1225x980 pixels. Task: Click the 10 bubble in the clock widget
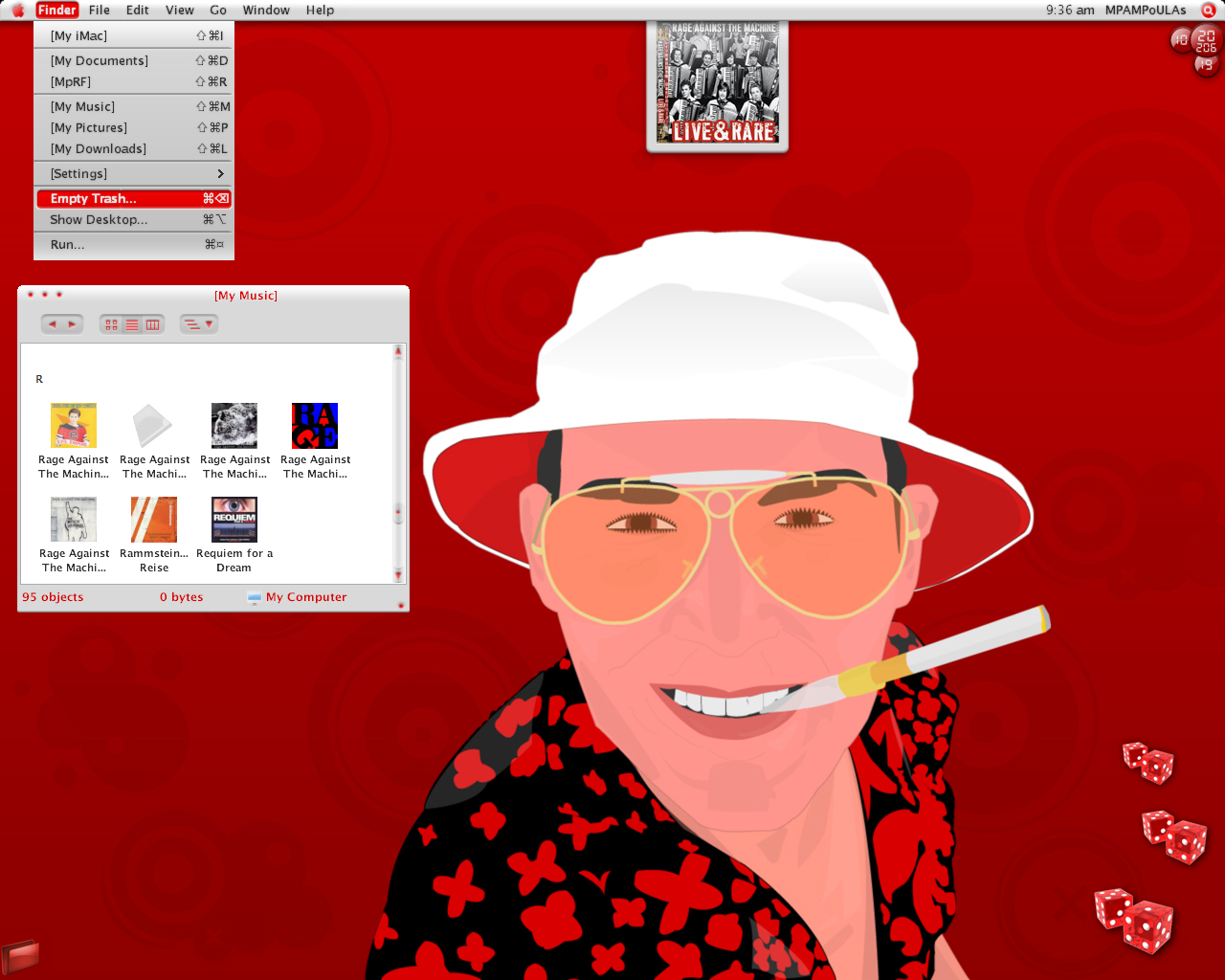click(x=1180, y=40)
